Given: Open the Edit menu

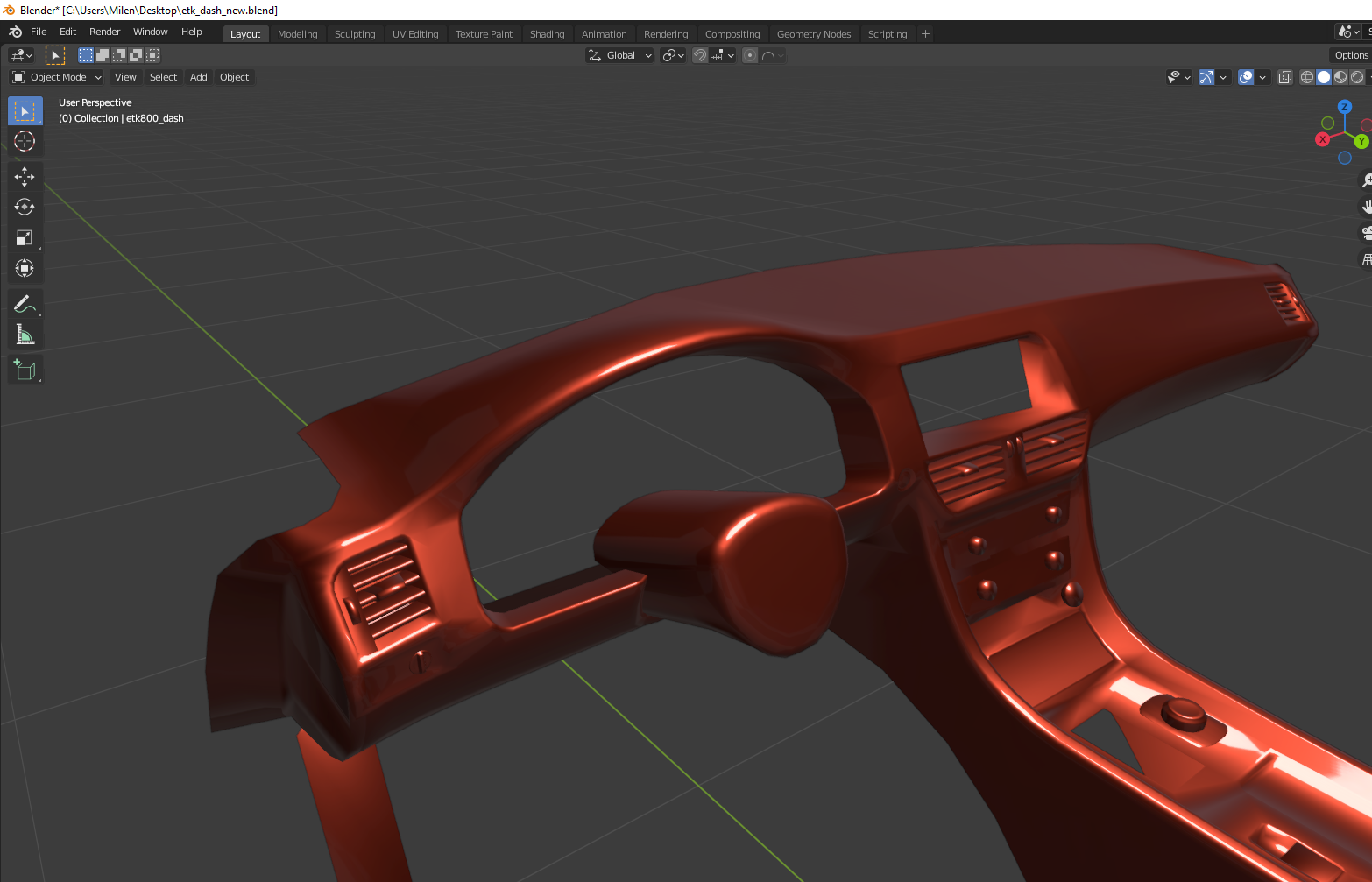Looking at the screenshot, I should click(x=68, y=32).
